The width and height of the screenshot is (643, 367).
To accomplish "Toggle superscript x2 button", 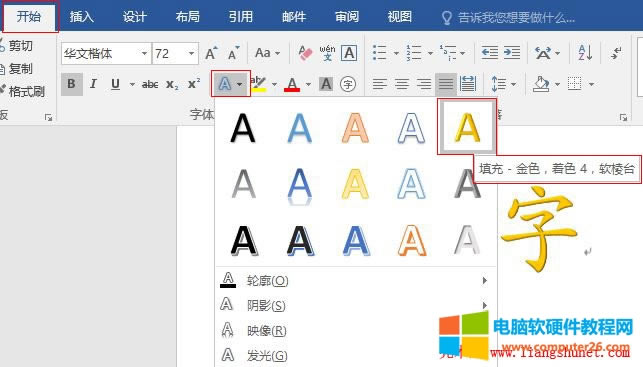I will pos(194,84).
